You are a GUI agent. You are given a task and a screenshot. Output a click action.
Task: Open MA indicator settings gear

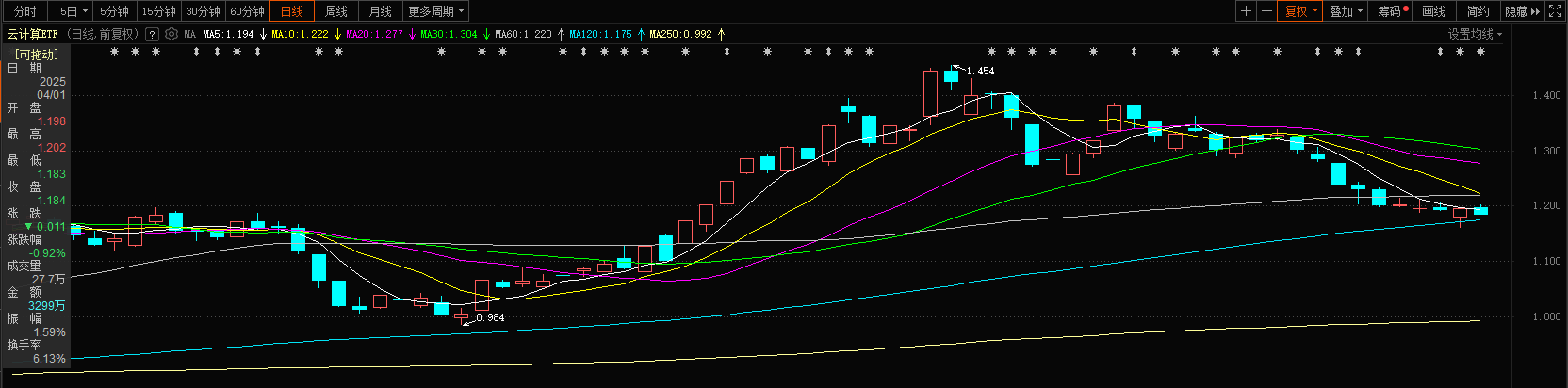coord(171,34)
